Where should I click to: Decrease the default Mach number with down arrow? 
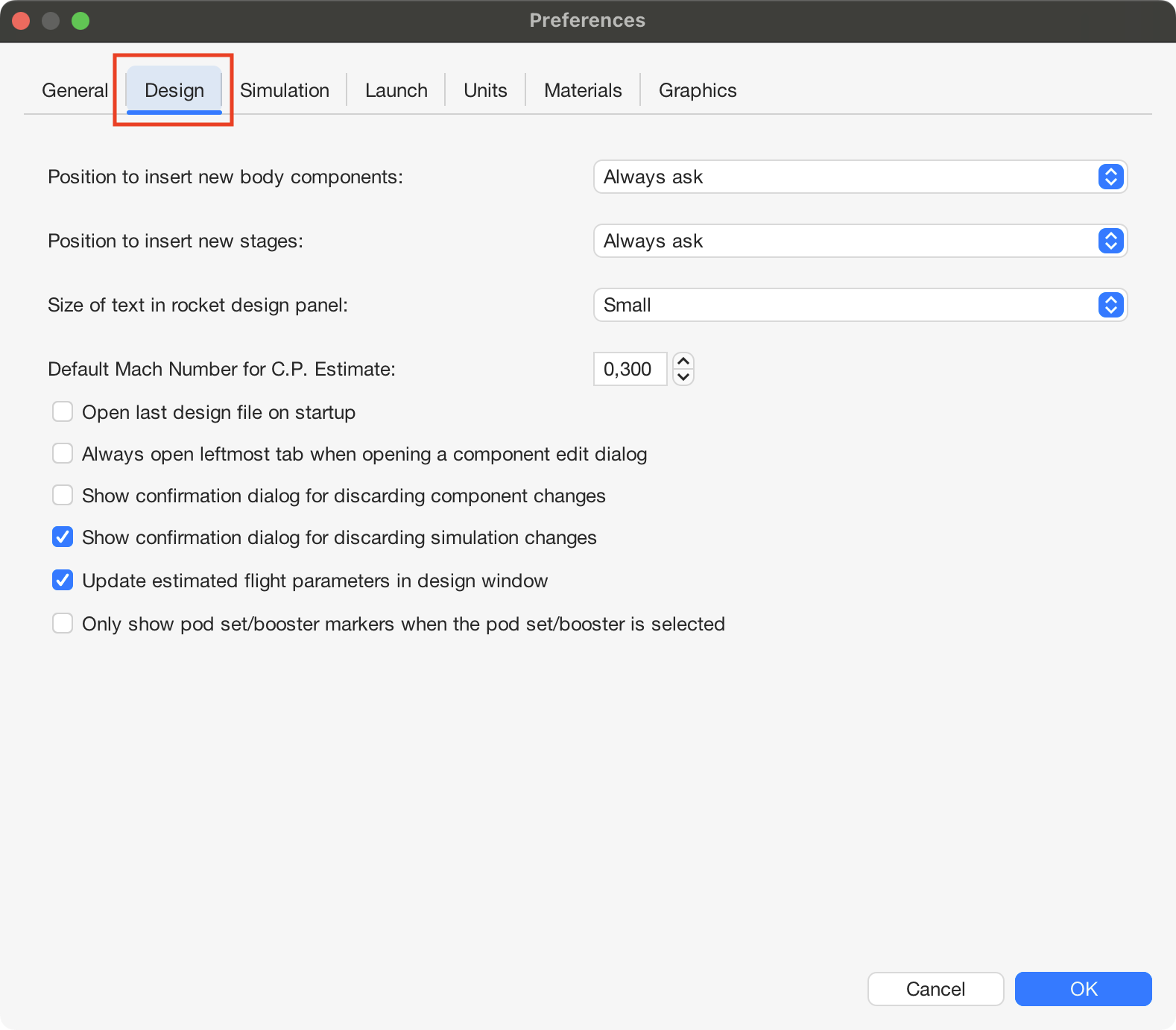click(x=683, y=377)
